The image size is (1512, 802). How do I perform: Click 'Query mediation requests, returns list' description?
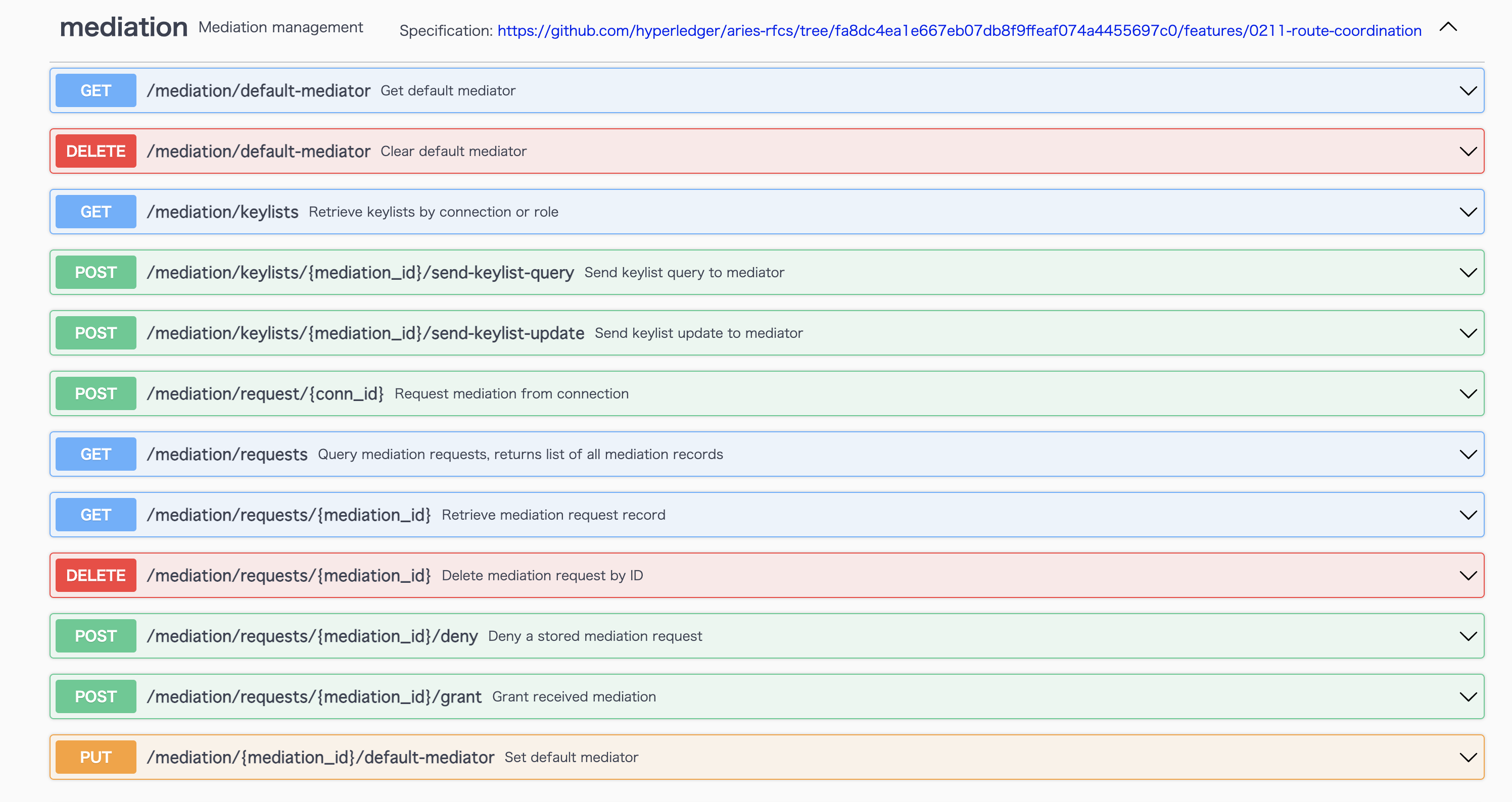click(x=520, y=455)
